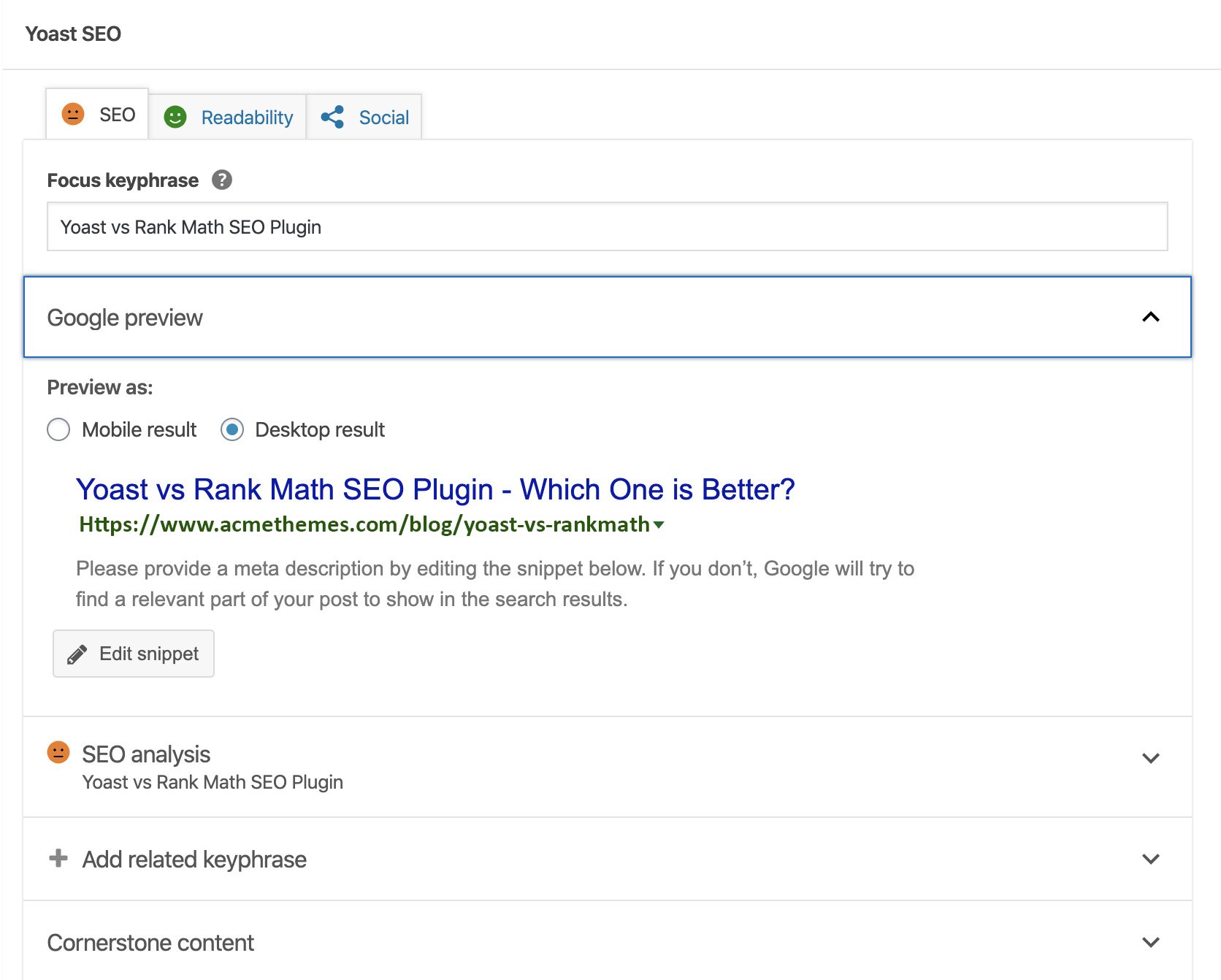This screenshot has height=980, width=1221.
Task: Click the plus icon for Add related keyphrase
Action: coord(58,858)
